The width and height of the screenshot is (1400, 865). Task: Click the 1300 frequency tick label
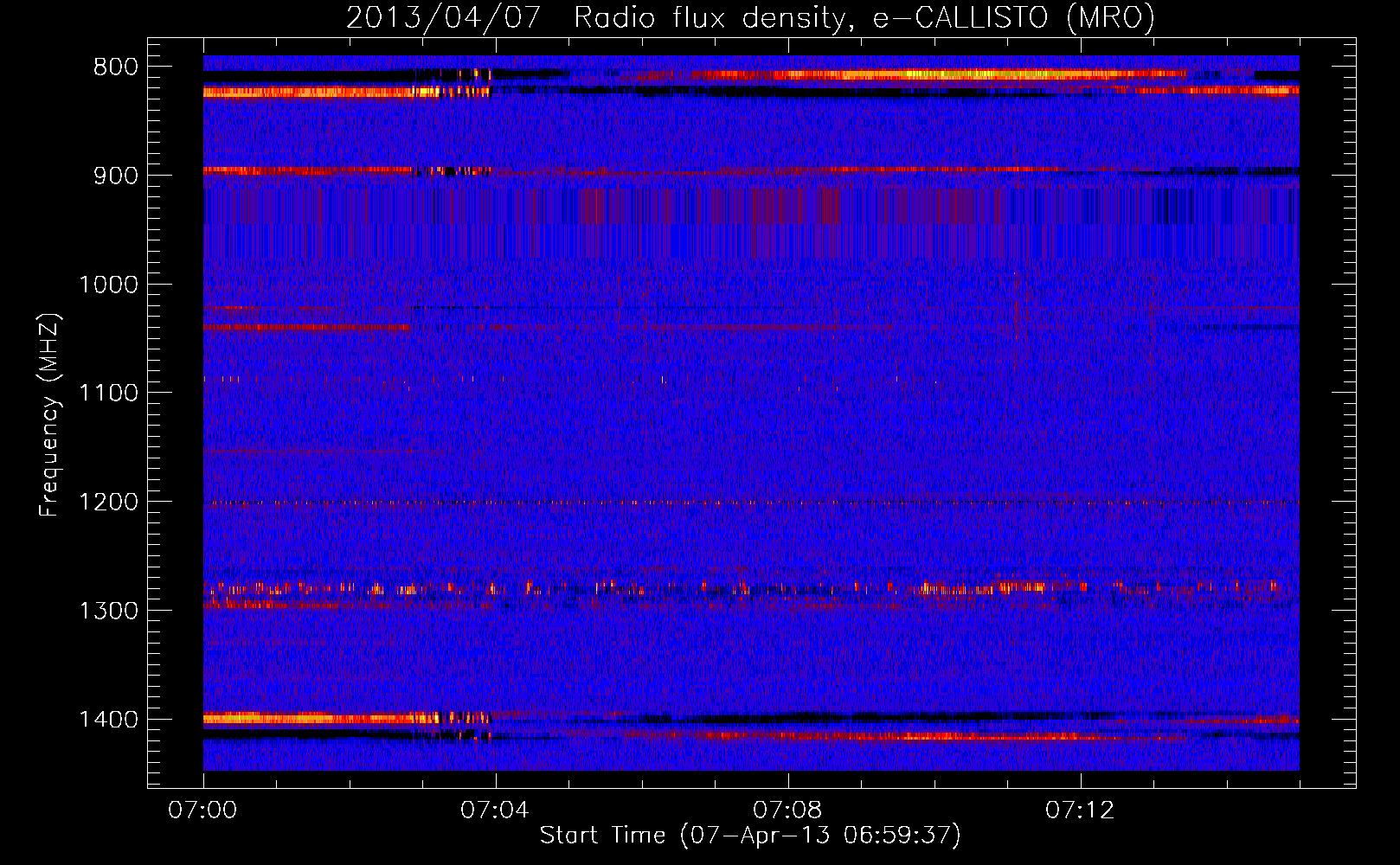[108, 612]
